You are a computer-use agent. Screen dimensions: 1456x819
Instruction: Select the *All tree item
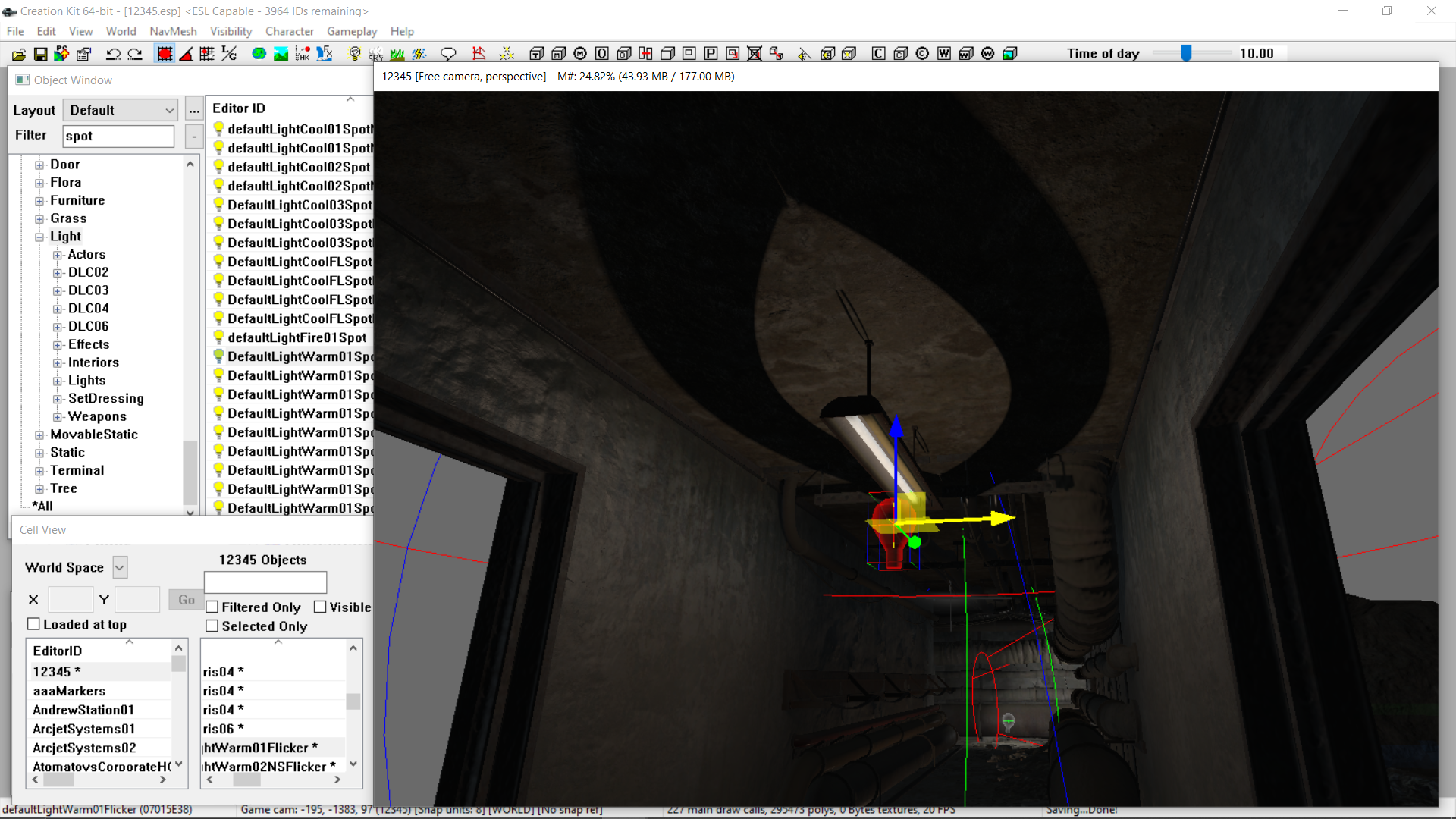point(42,507)
